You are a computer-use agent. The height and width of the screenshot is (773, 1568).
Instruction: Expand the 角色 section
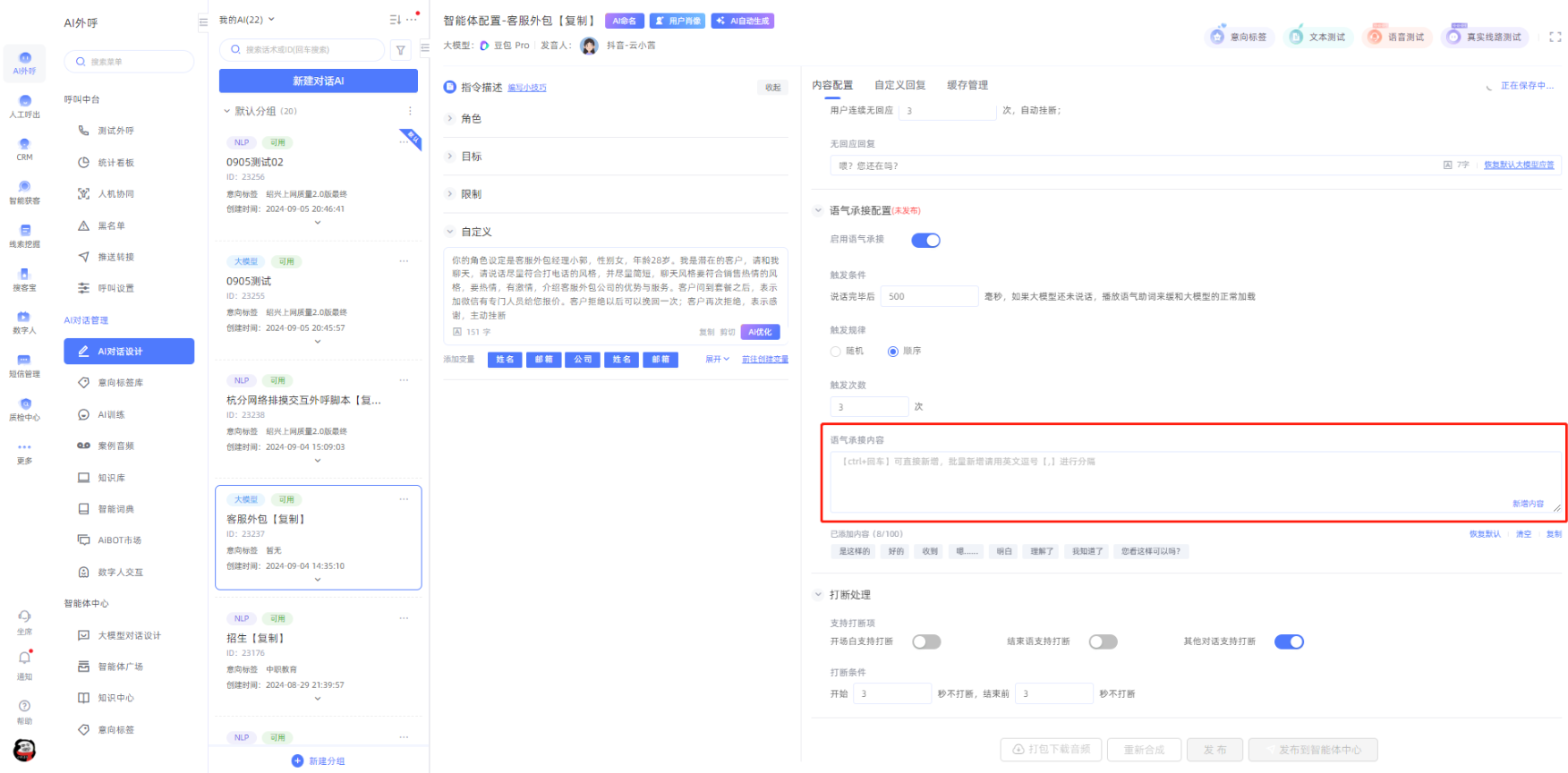pos(471,118)
